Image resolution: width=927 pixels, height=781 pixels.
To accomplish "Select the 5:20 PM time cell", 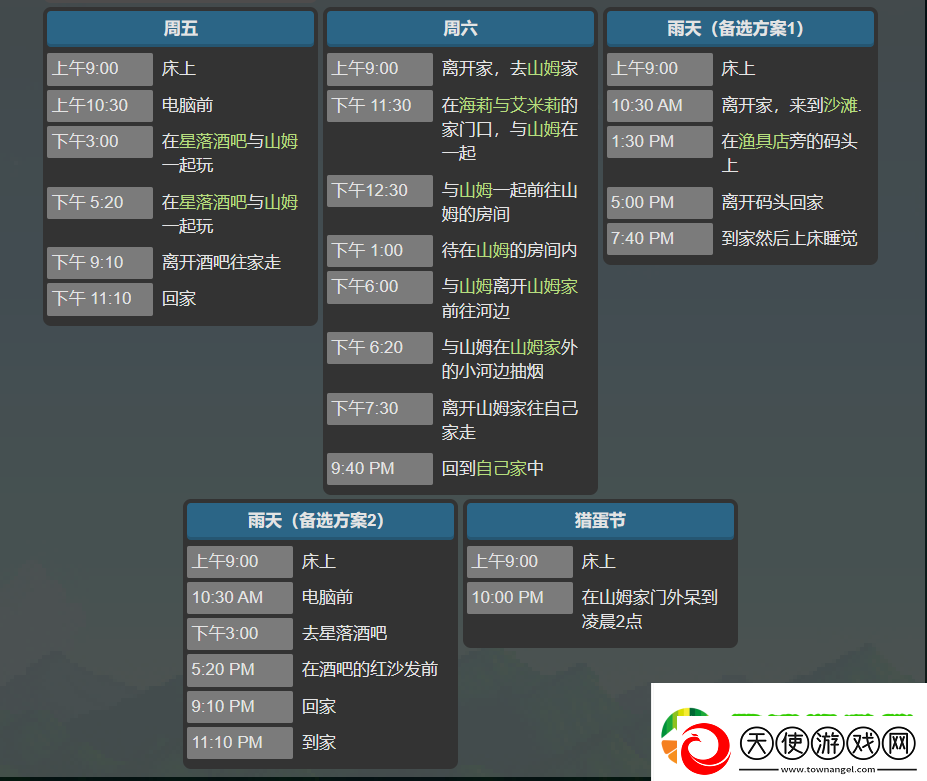I will tap(240, 669).
